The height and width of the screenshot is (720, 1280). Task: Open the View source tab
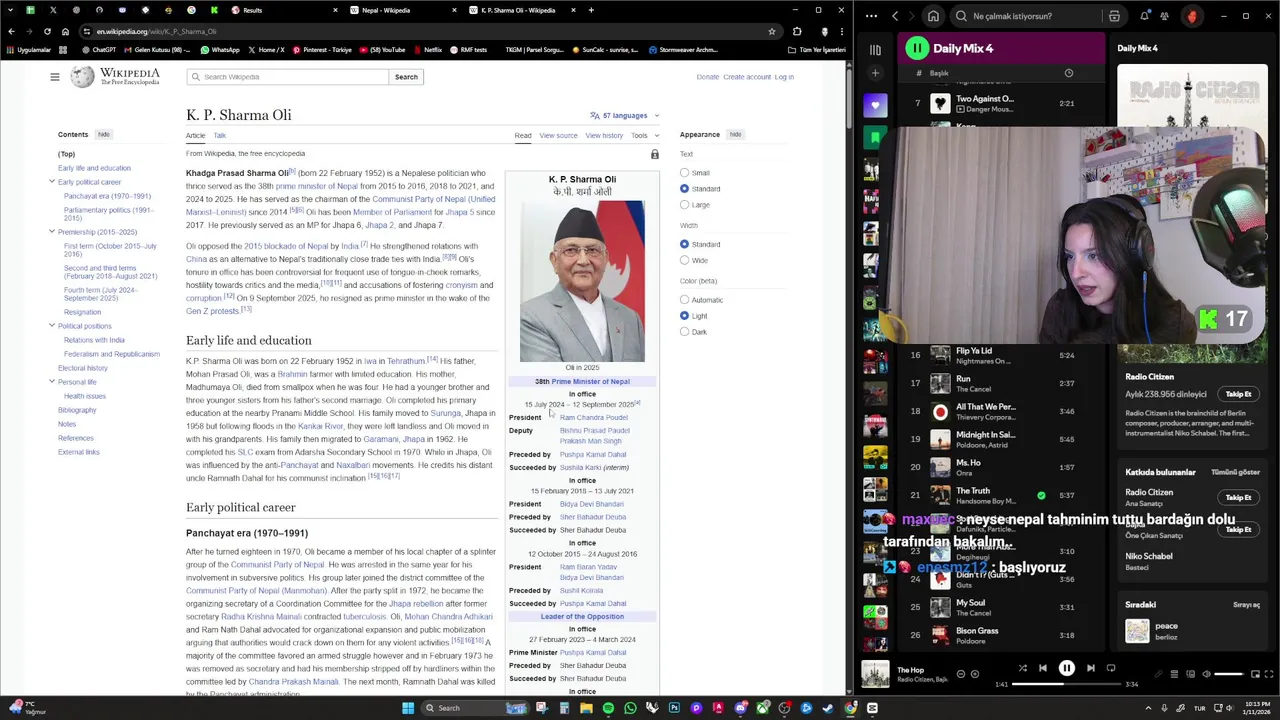click(x=558, y=136)
